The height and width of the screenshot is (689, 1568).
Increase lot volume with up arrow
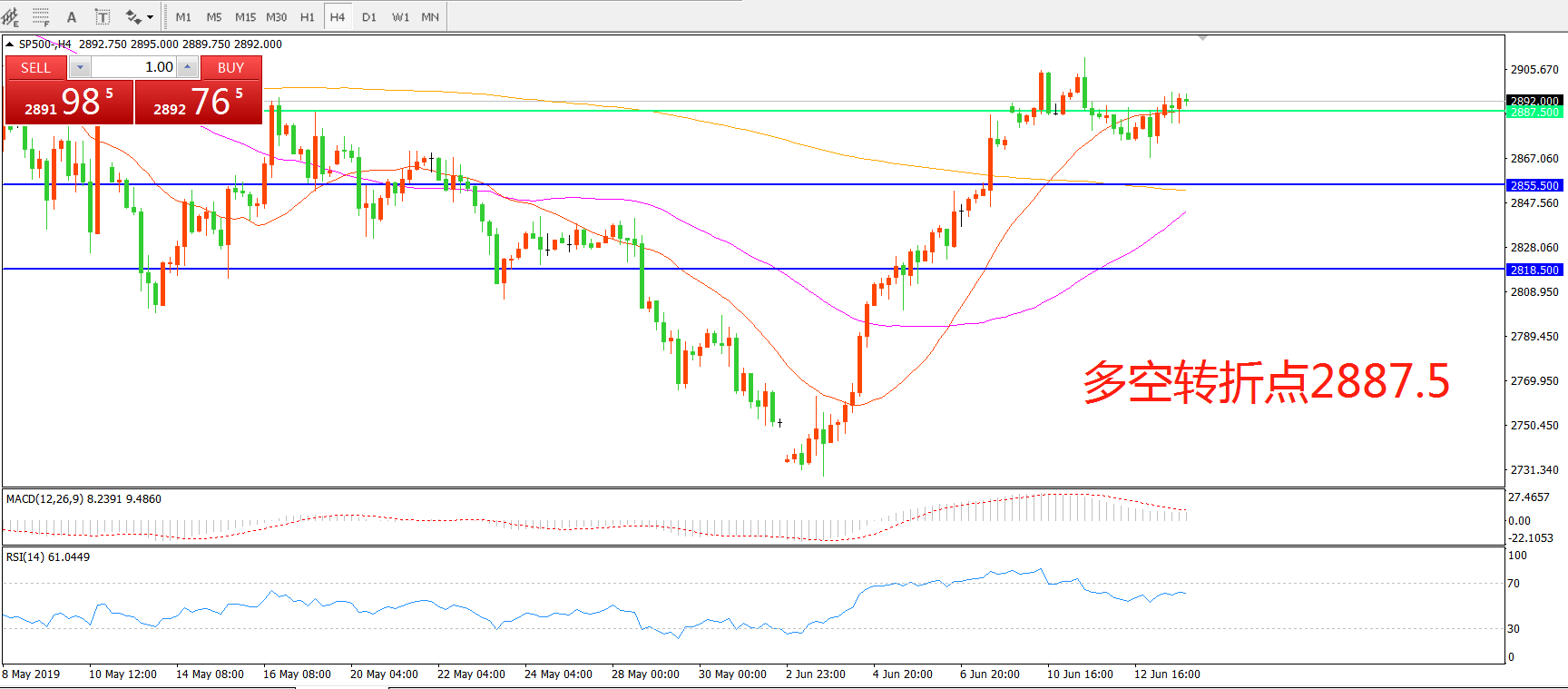point(187,67)
